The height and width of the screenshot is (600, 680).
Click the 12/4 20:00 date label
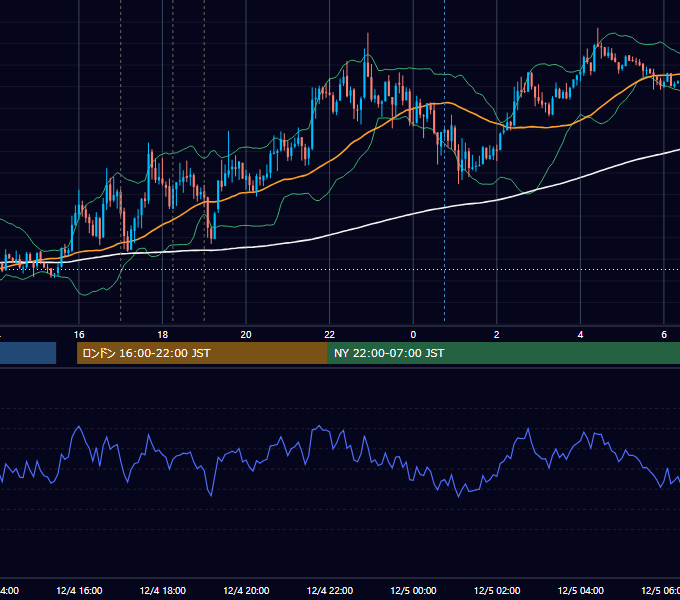click(246, 591)
